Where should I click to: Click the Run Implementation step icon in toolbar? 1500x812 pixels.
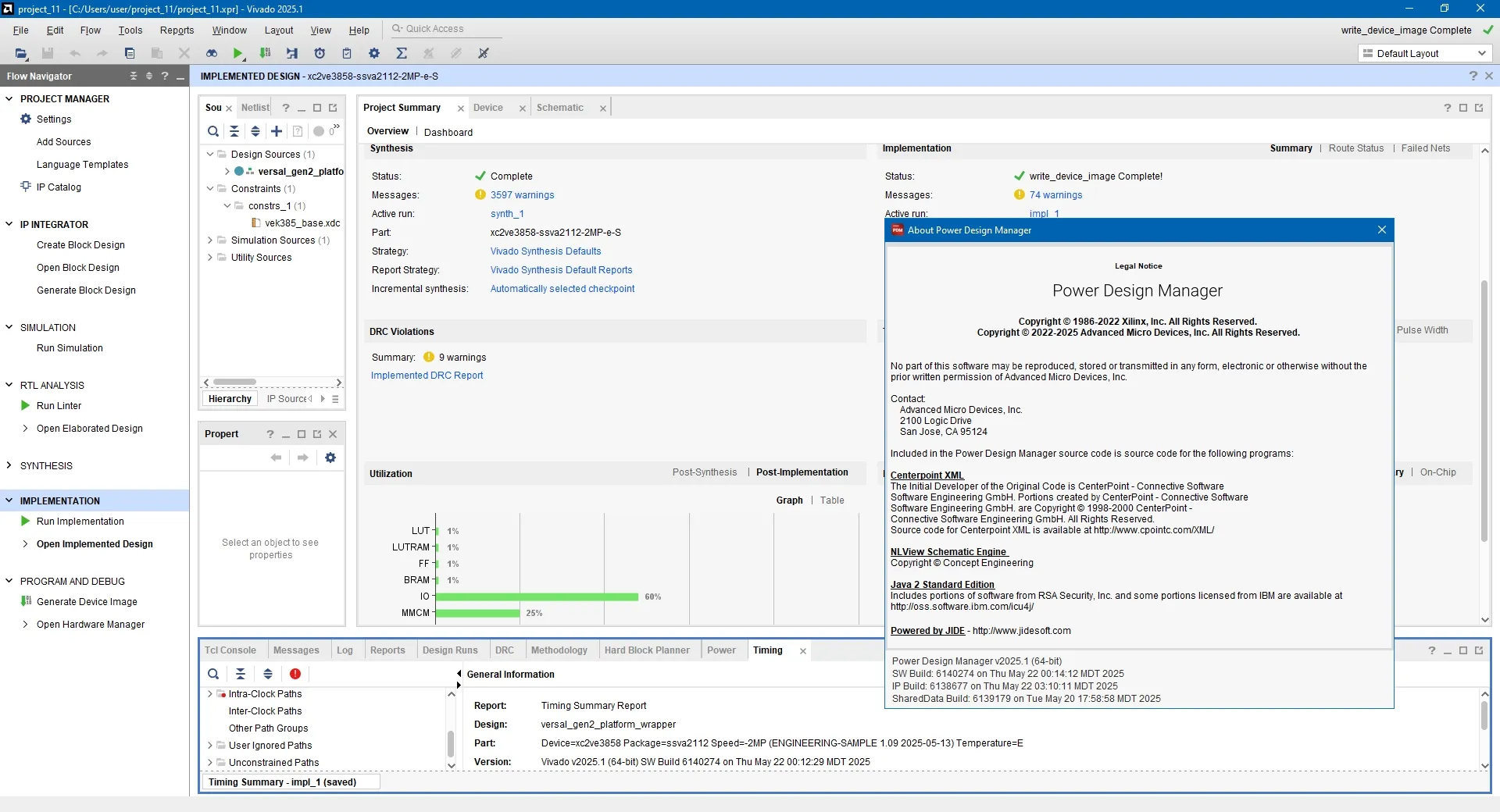click(x=292, y=53)
